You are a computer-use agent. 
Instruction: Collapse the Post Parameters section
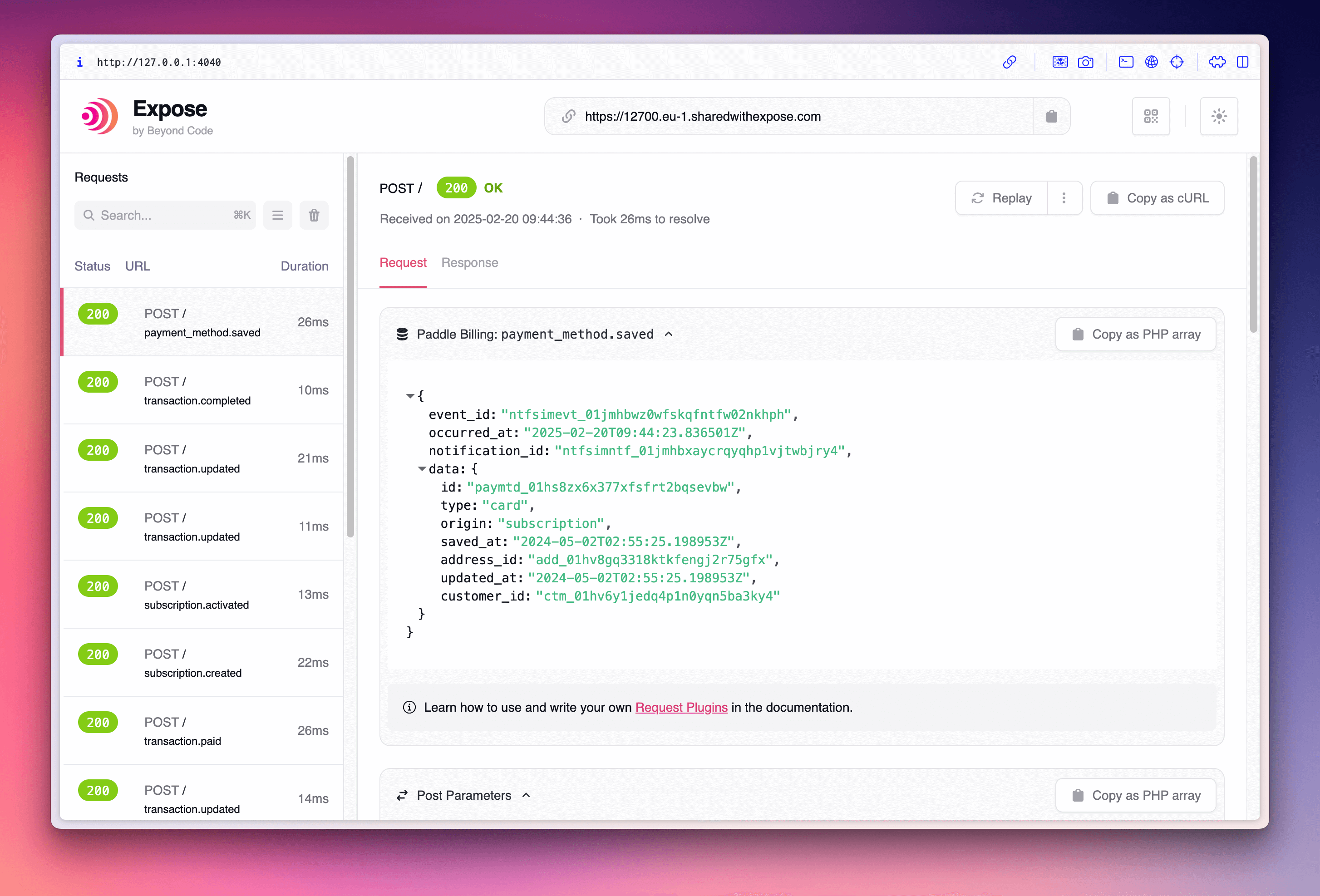pyautogui.click(x=526, y=796)
